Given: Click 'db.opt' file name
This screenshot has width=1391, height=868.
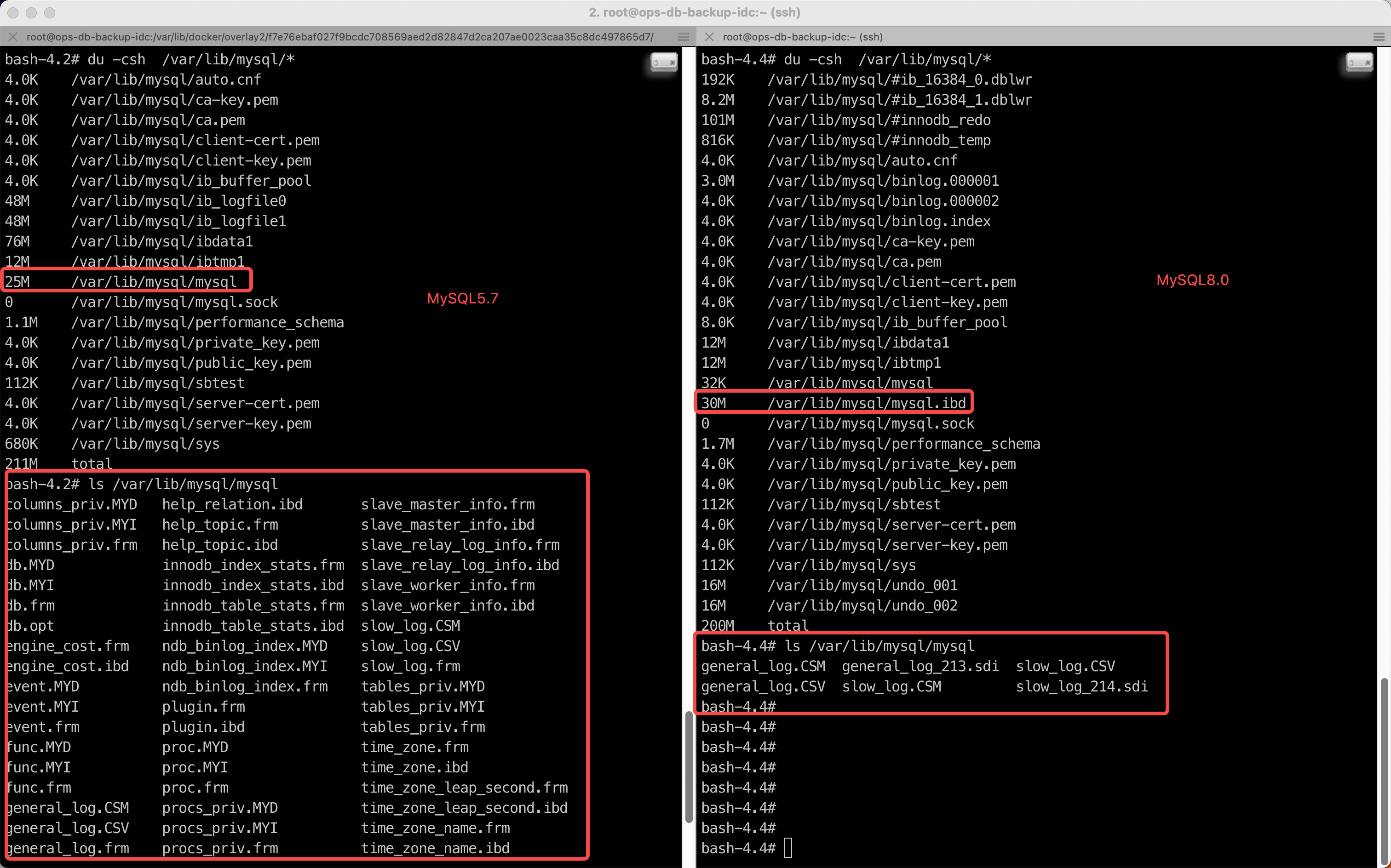Looking at the screenshot, I should point(30,626).
